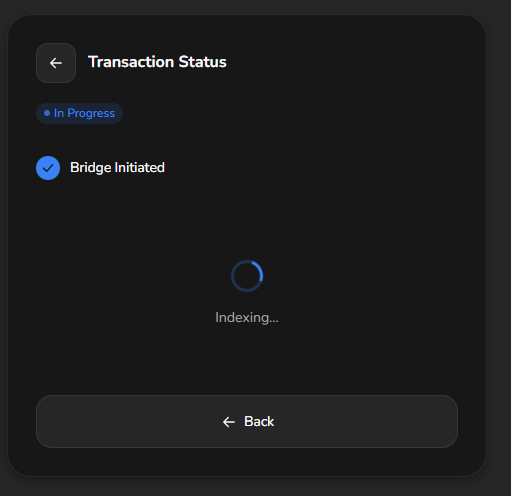Viewport: 511px width, 496px height.
Task: Select the In Progress status badge
Action: pos(79,113)
